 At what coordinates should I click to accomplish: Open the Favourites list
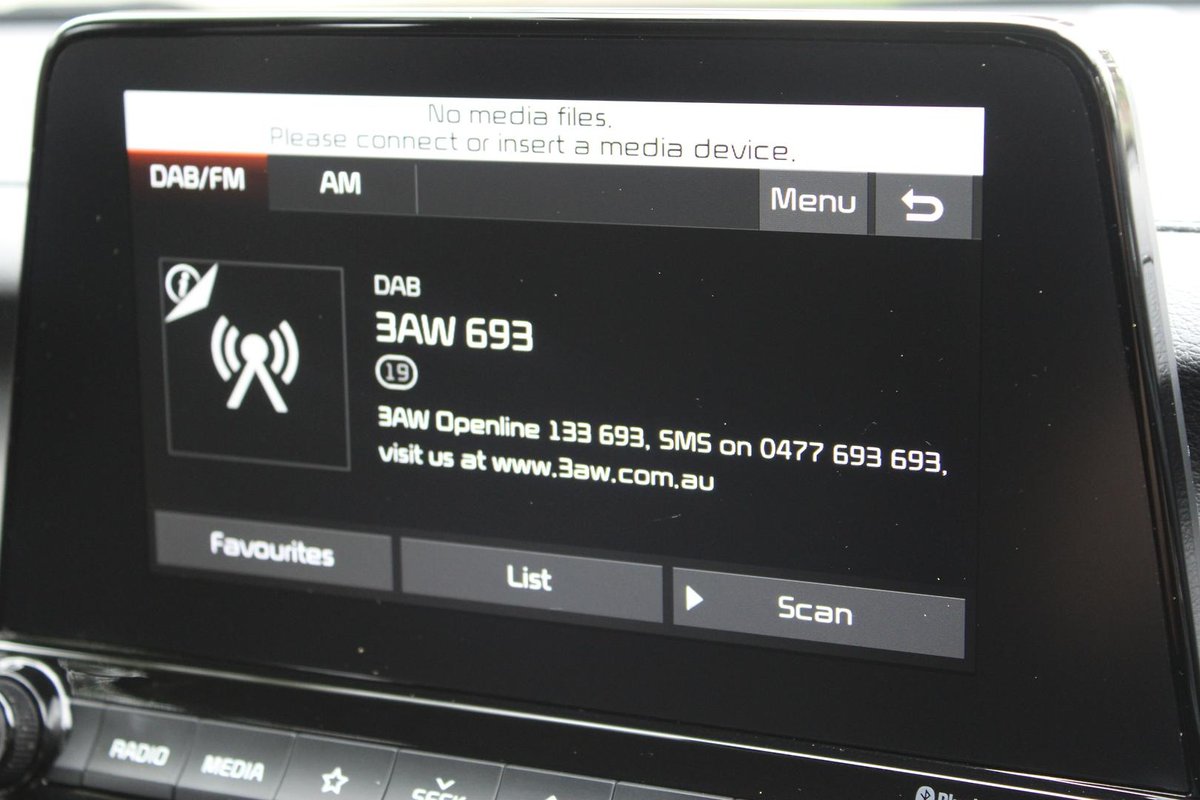pyautogui.click(x=272, y=551)
